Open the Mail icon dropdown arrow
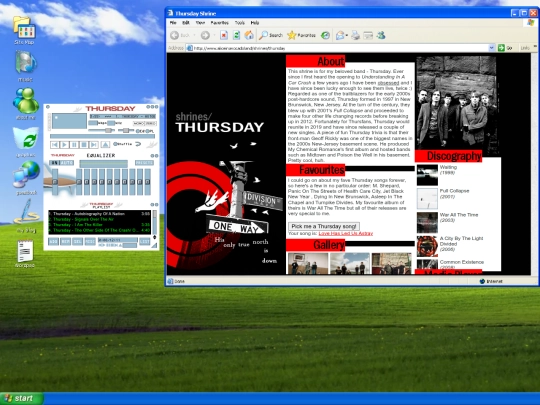The width and height of the screenshot is (540, 405). click(x=347, y=35)
